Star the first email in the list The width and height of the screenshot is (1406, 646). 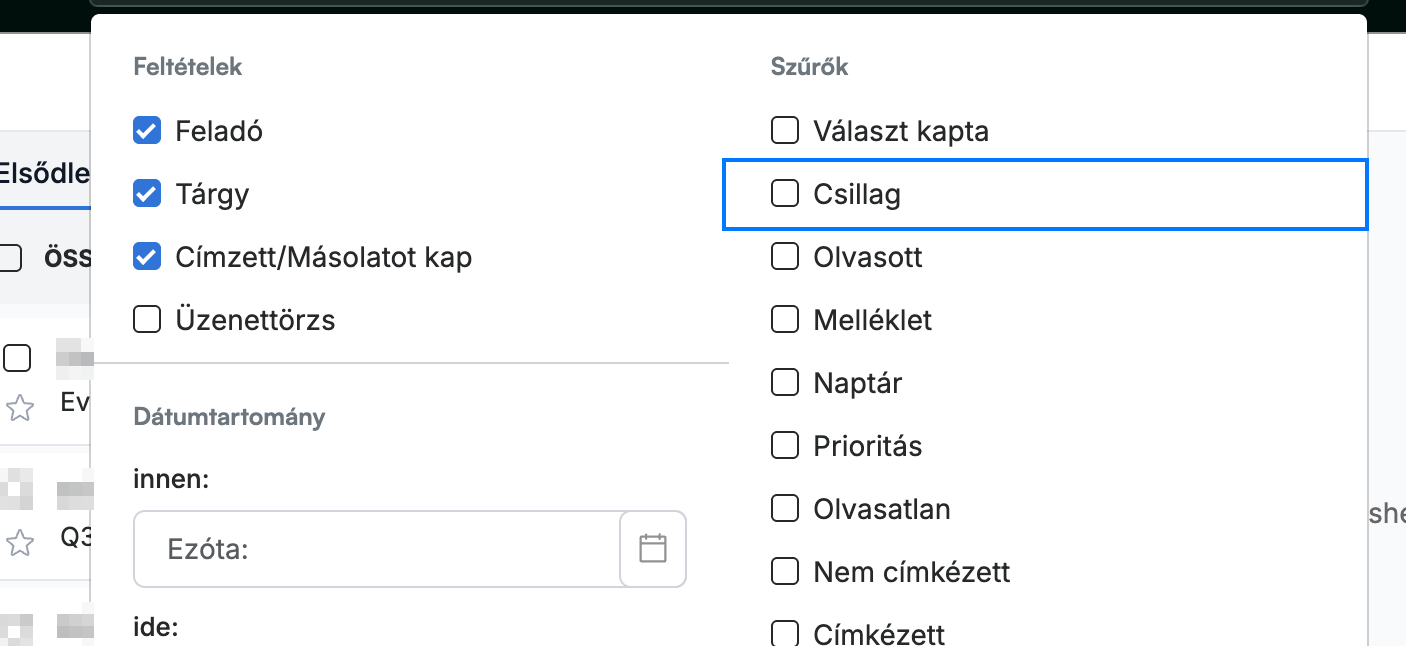20,407
